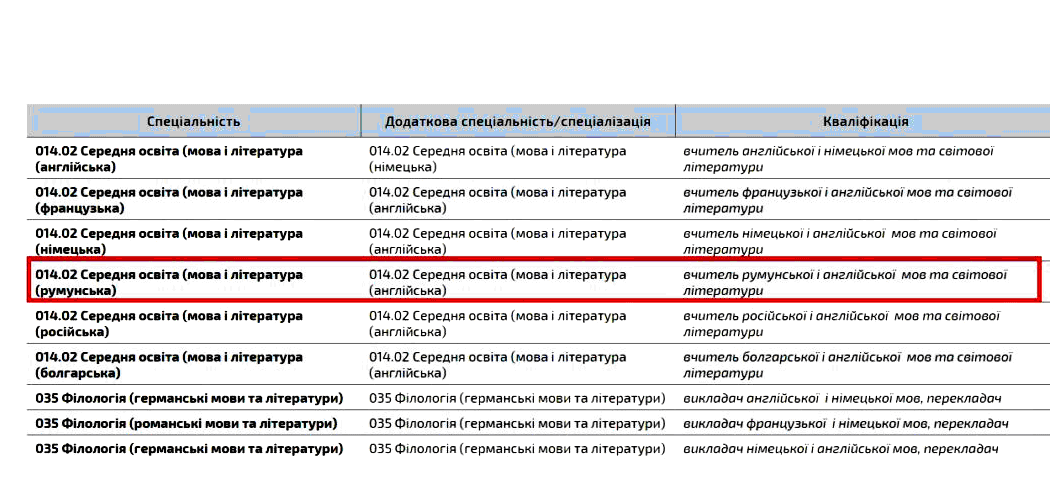Select the additional specialty cell with '(німецька)'
Image resolution: width=1060 pixels, height=478 pixels.
coord(497,158)
